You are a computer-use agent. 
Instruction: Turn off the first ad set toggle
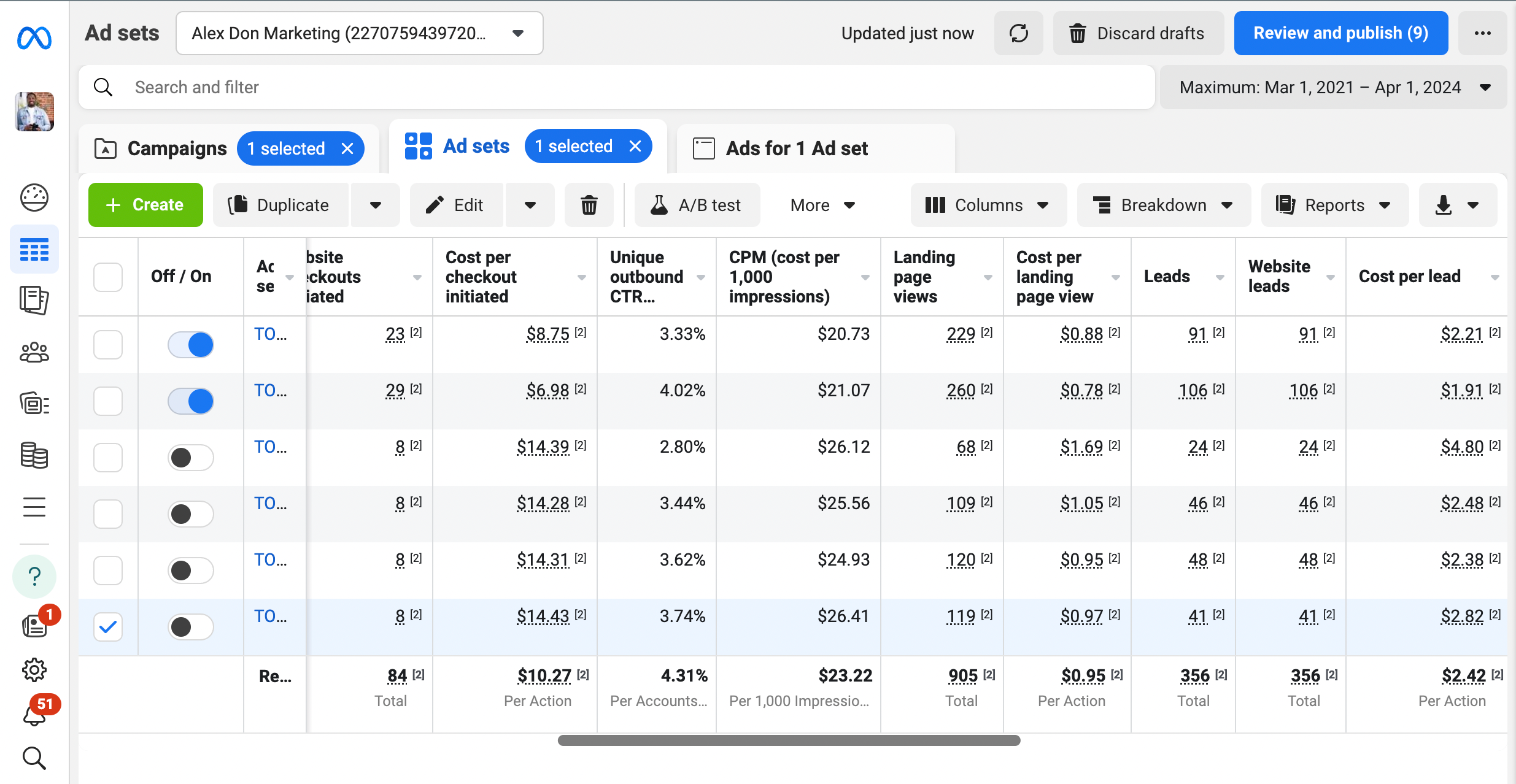tap(191, 345)
